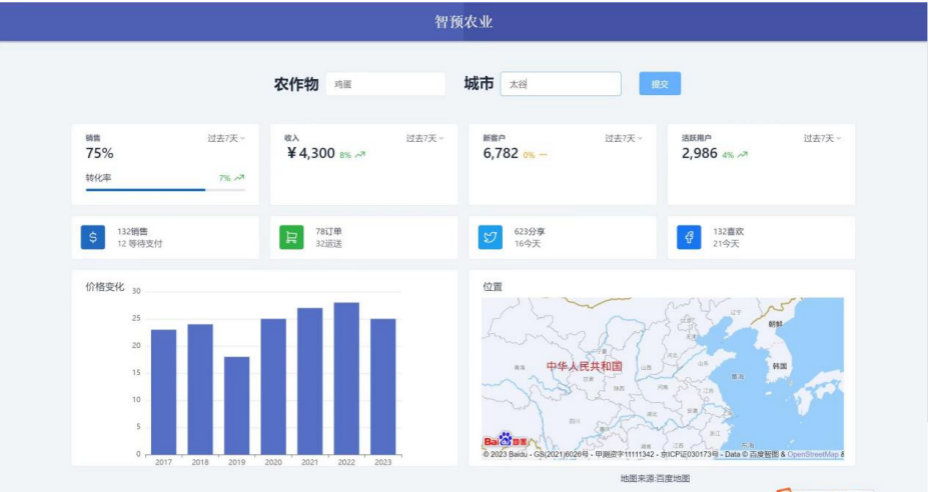The image size is (930, 492).
Task: Click the Baidu map logo
Action: point(505,439)
